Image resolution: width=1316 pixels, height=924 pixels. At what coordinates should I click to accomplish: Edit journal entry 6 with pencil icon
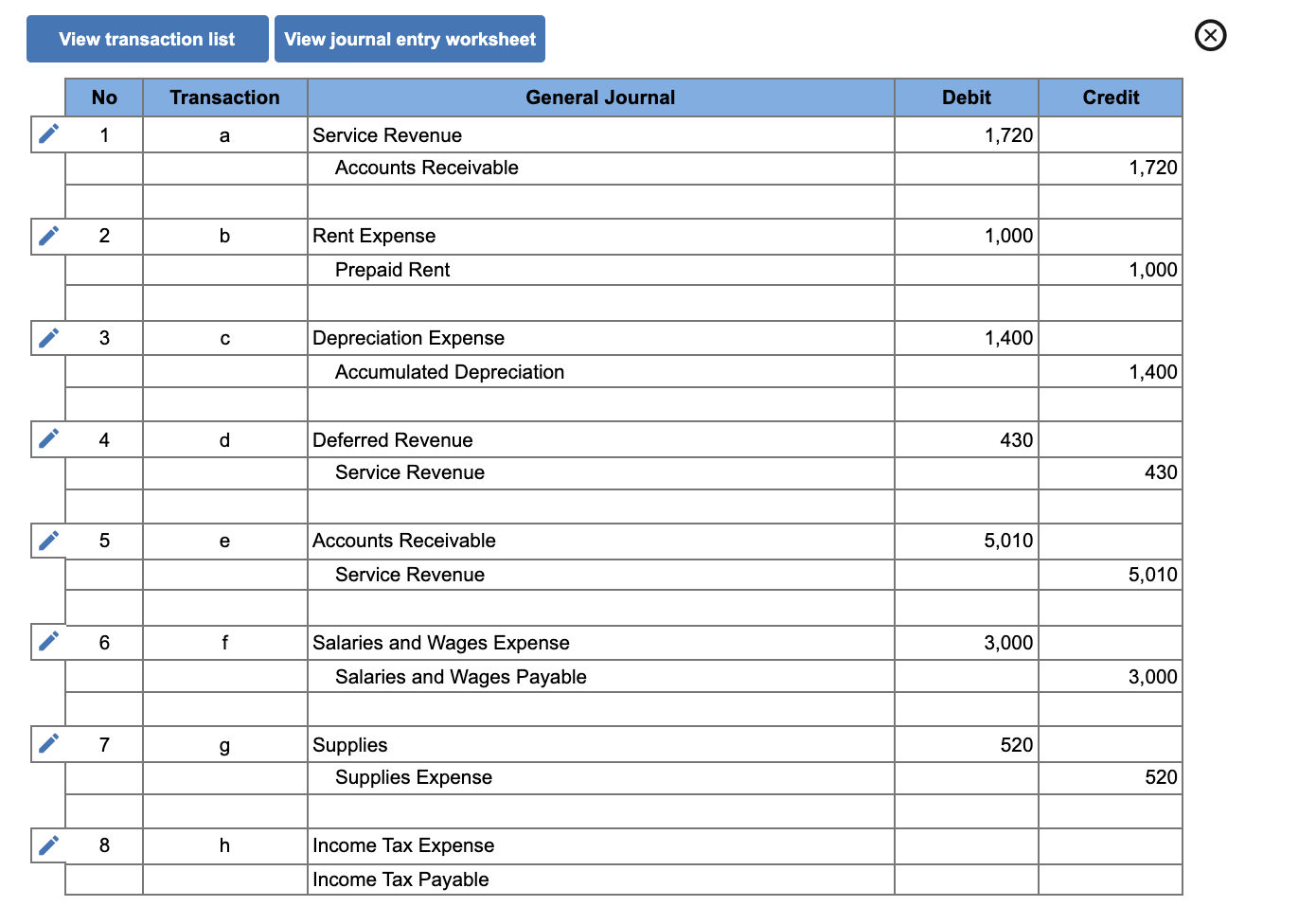tap(49, 641)
